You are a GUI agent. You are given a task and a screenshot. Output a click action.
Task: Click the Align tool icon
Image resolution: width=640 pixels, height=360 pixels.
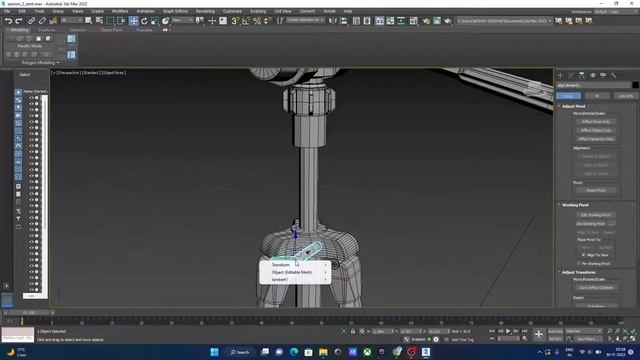344,21
